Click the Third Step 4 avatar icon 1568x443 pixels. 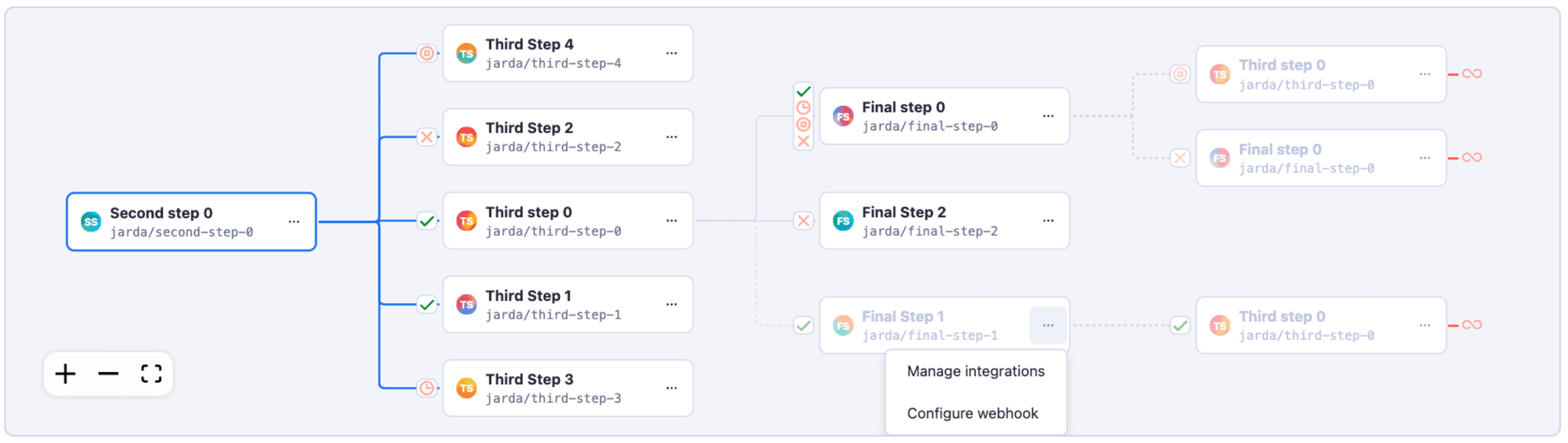click(466, 53)
